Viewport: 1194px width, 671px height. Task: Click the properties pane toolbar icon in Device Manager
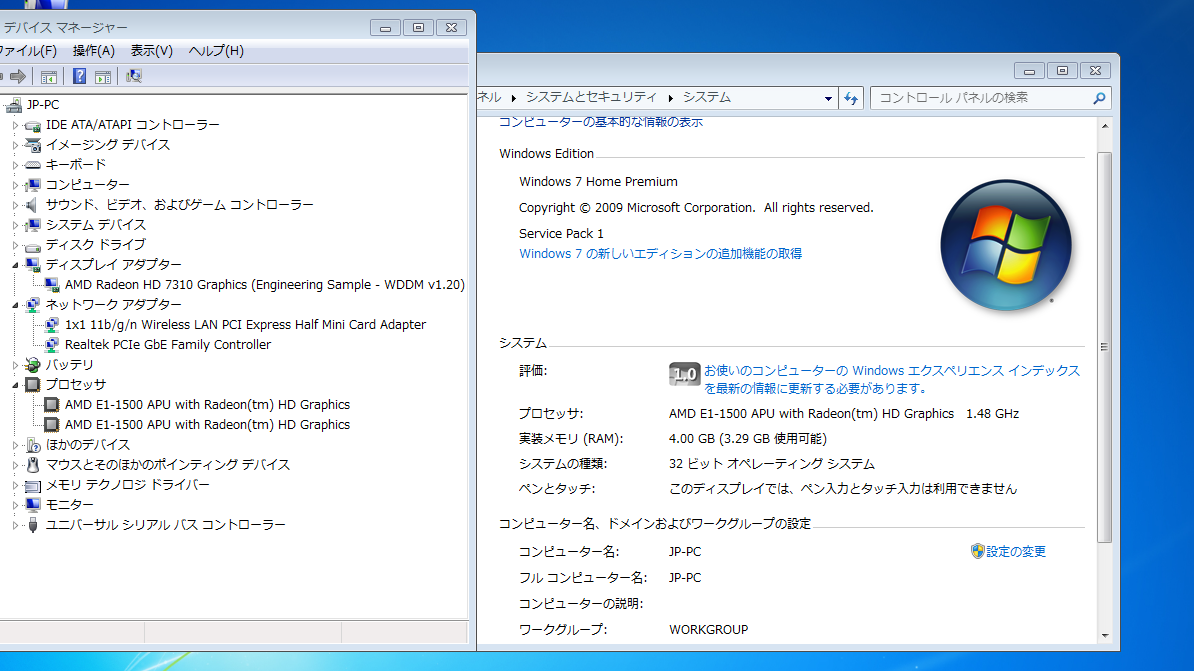pos(103,76)
